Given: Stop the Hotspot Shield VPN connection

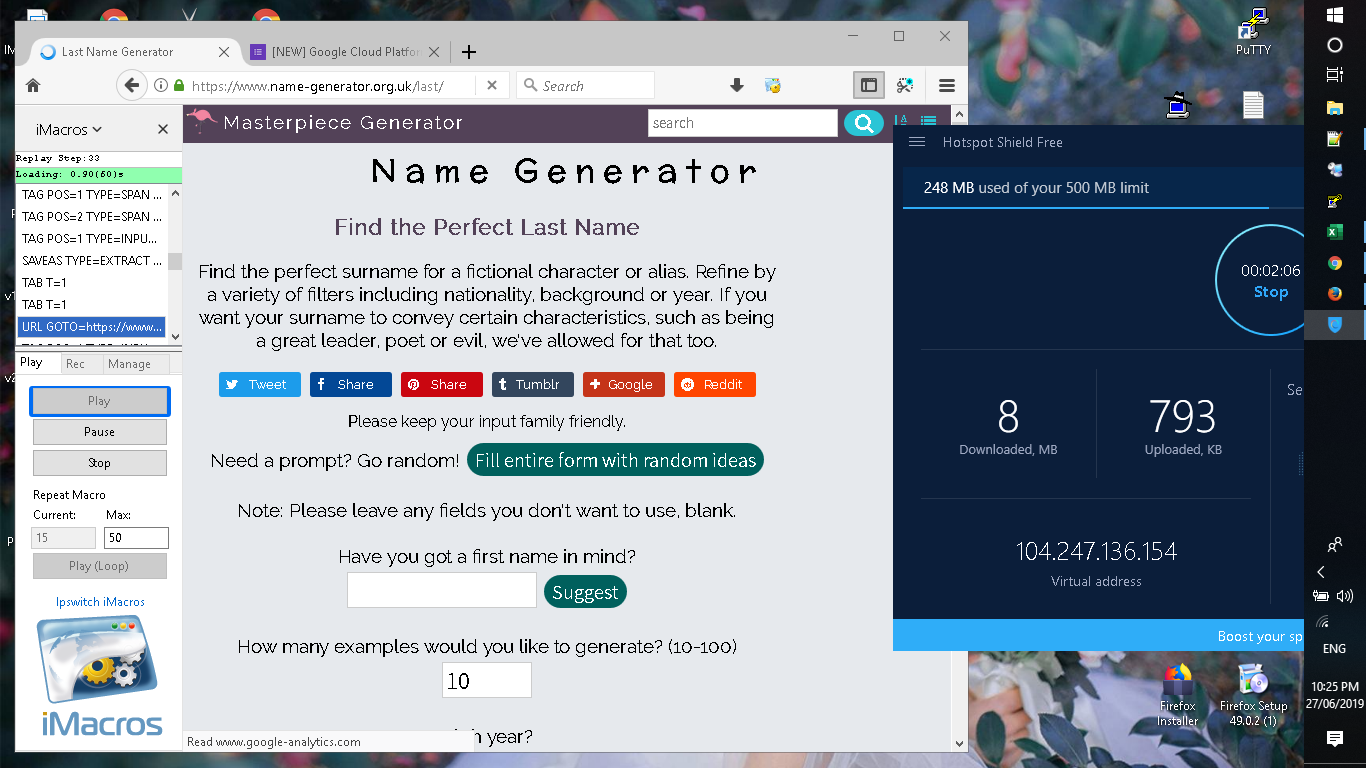Looking at the screenshot, I should pos(1270,292).
